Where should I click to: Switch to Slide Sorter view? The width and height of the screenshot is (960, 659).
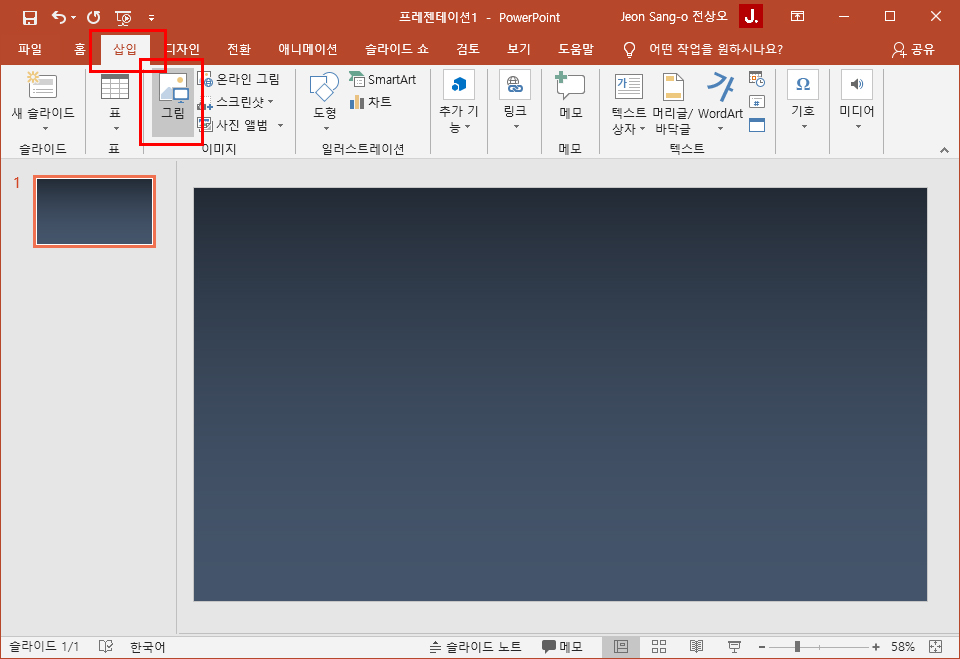click(x=659, y=647)
